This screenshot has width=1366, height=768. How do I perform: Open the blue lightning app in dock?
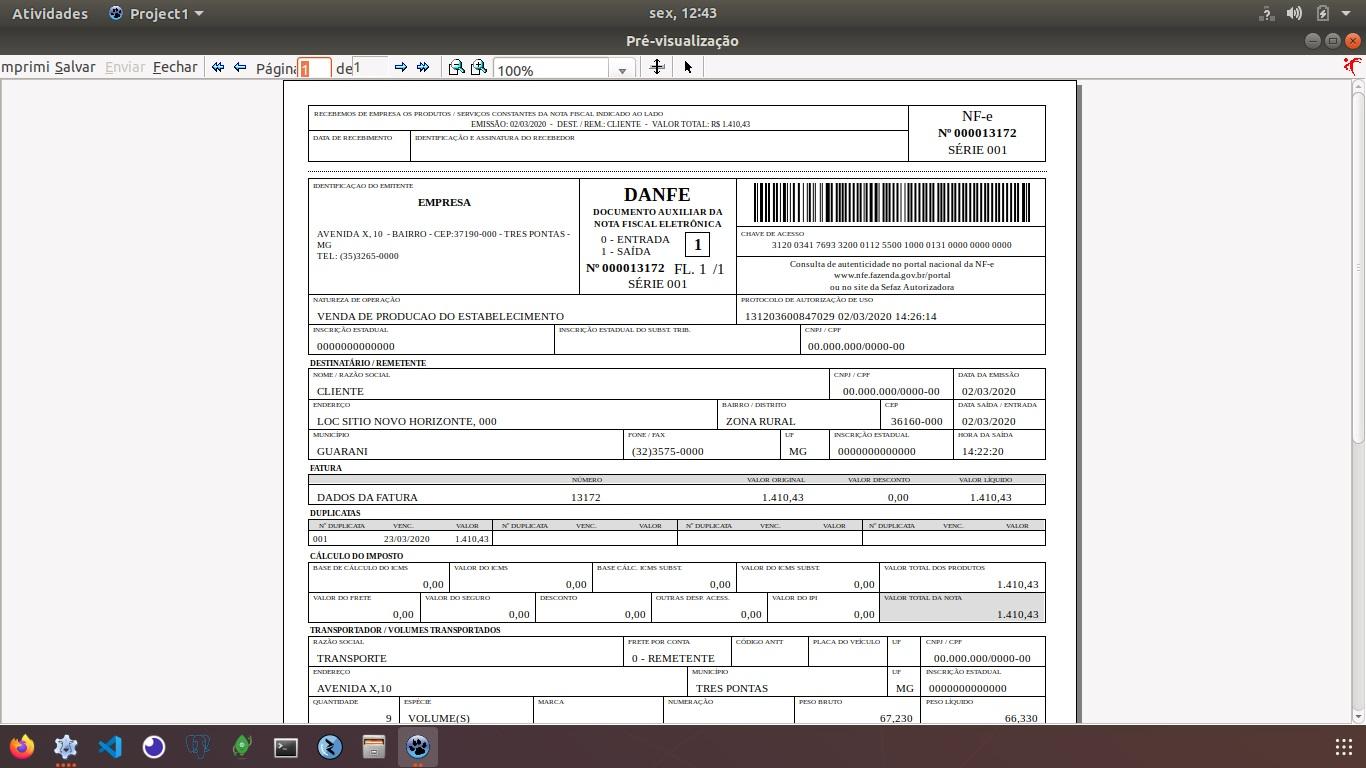[330, 747]
